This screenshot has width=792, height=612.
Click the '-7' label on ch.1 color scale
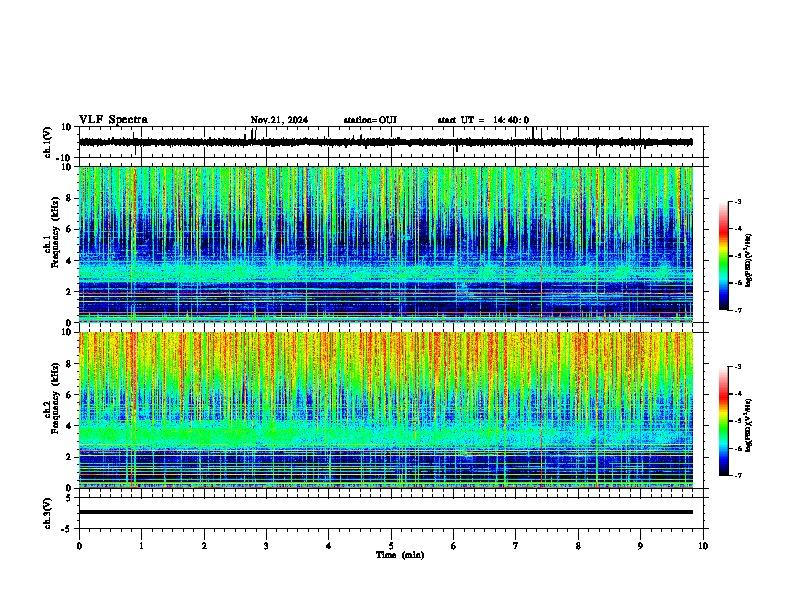coord(737,310)
